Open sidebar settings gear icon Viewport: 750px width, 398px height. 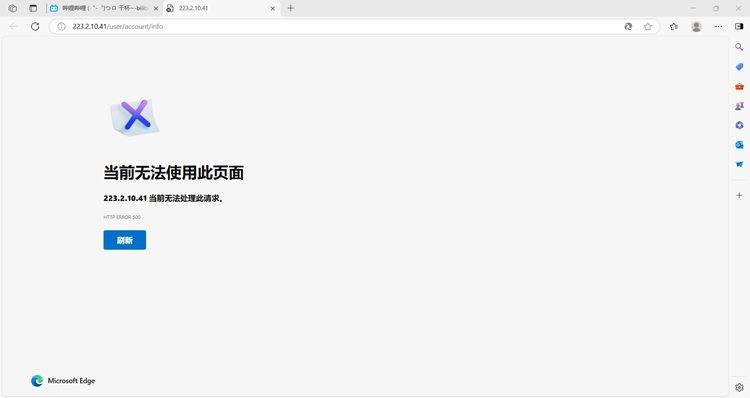(x=739, y=387)
